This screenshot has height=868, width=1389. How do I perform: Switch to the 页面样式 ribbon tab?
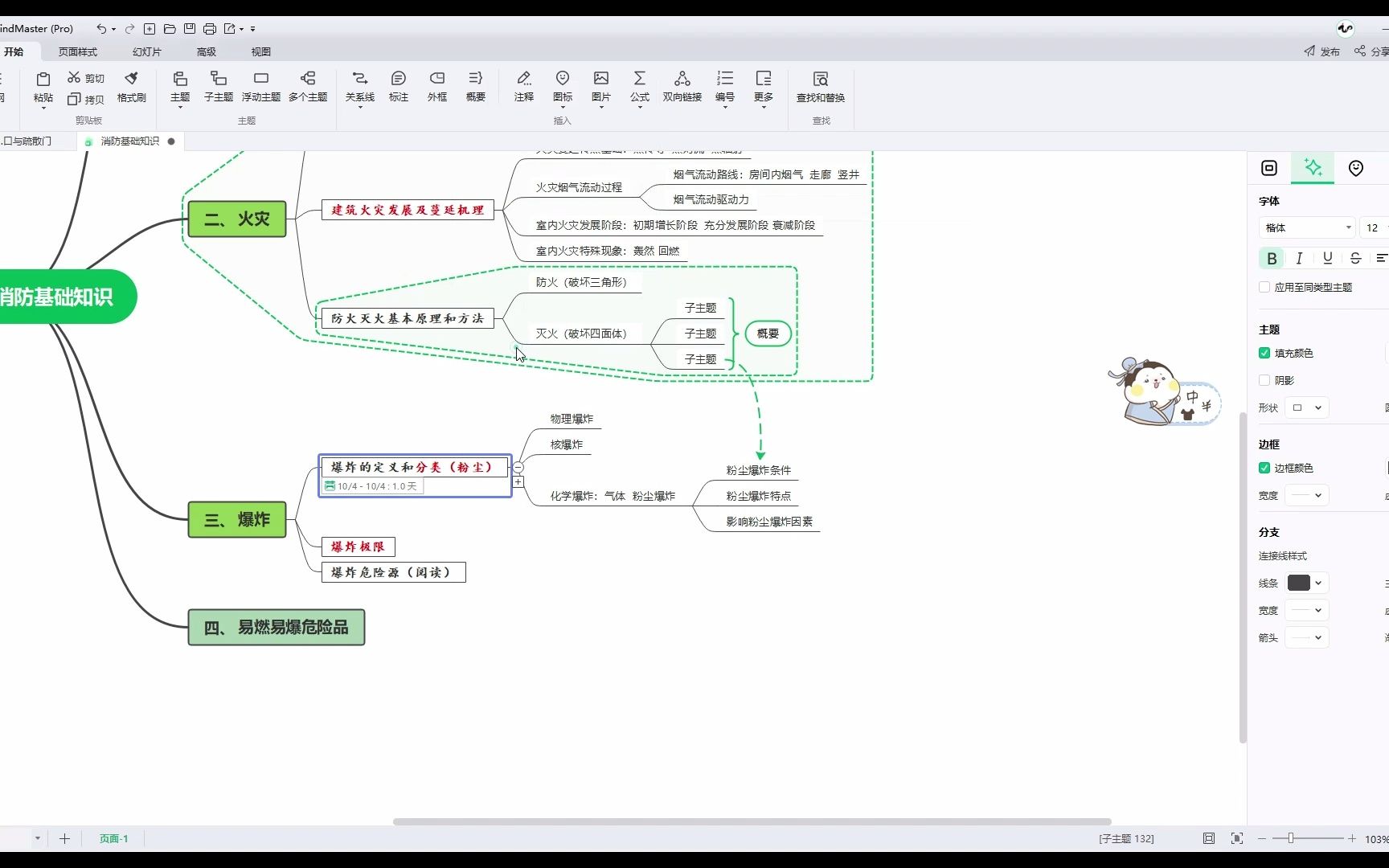pos(78,51)
